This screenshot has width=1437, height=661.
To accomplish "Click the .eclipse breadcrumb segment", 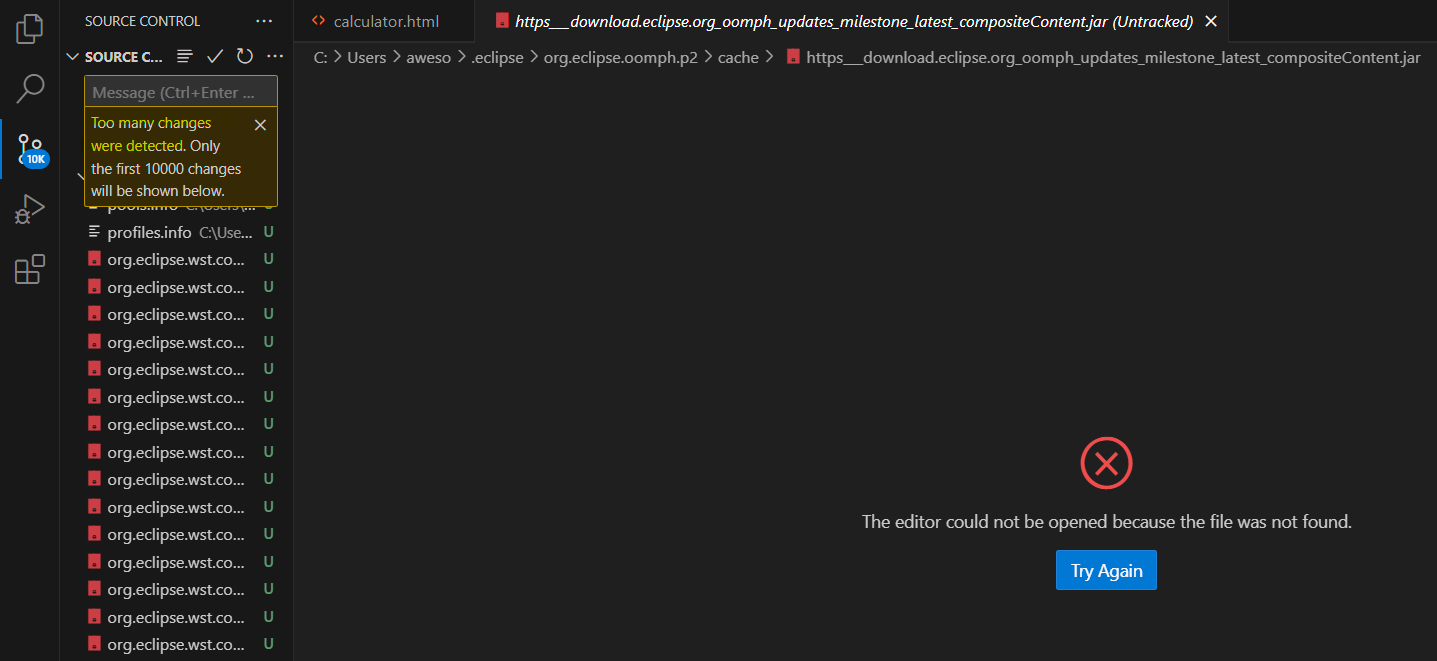I will (497, 58).
